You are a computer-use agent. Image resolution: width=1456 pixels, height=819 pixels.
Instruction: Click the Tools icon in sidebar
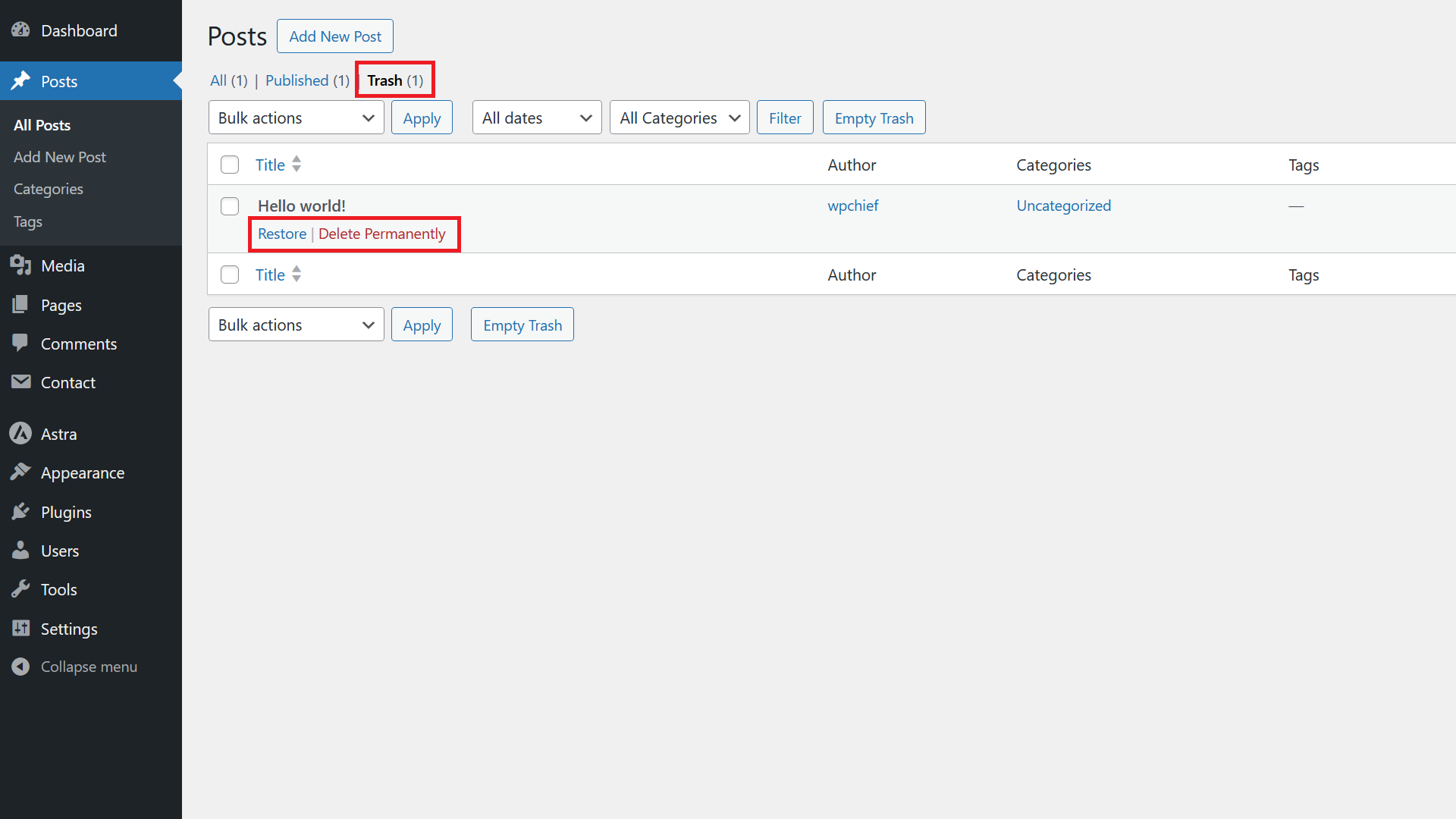20,589
